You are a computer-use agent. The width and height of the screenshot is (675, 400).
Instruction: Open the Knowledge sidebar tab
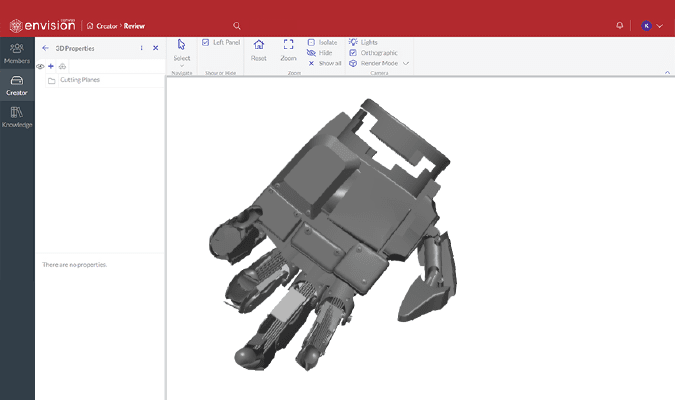point(17,117)
